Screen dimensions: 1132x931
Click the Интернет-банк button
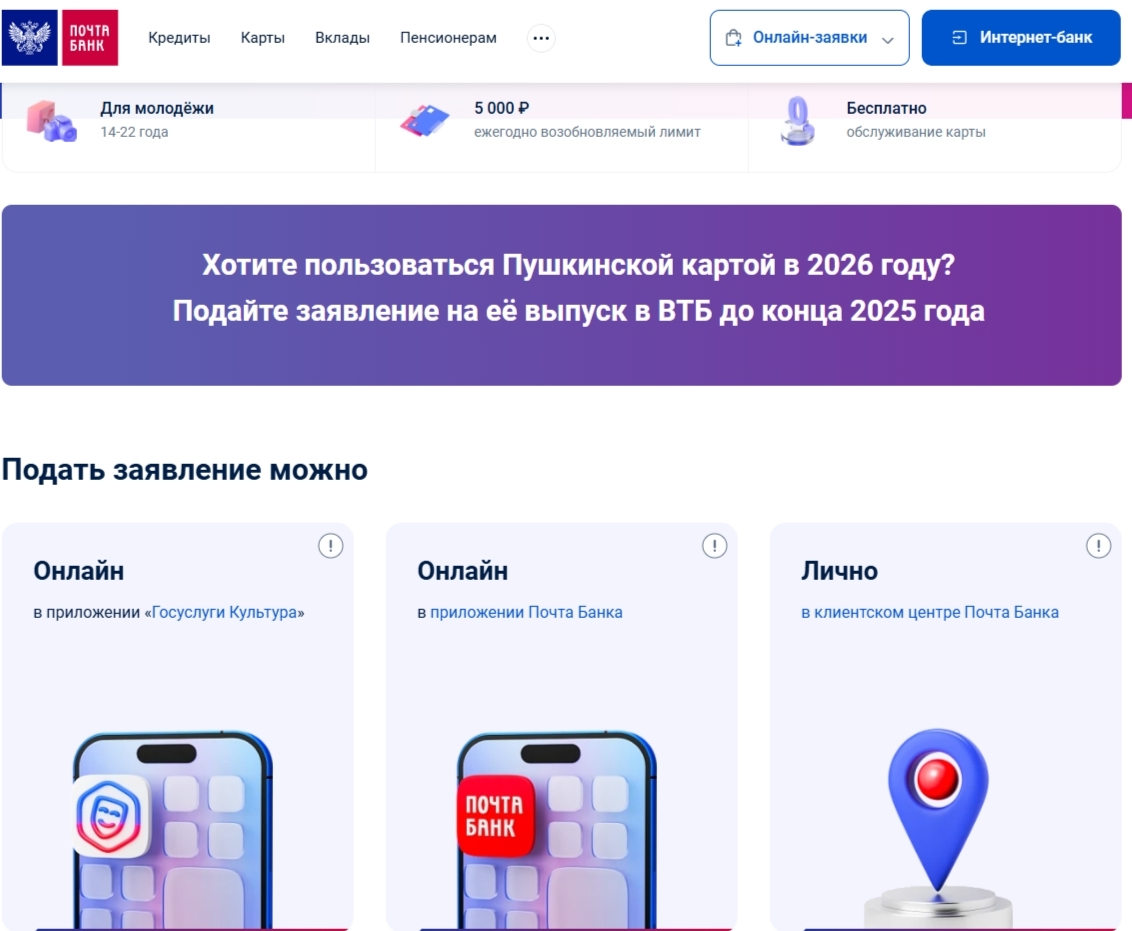click(1021, 38)
